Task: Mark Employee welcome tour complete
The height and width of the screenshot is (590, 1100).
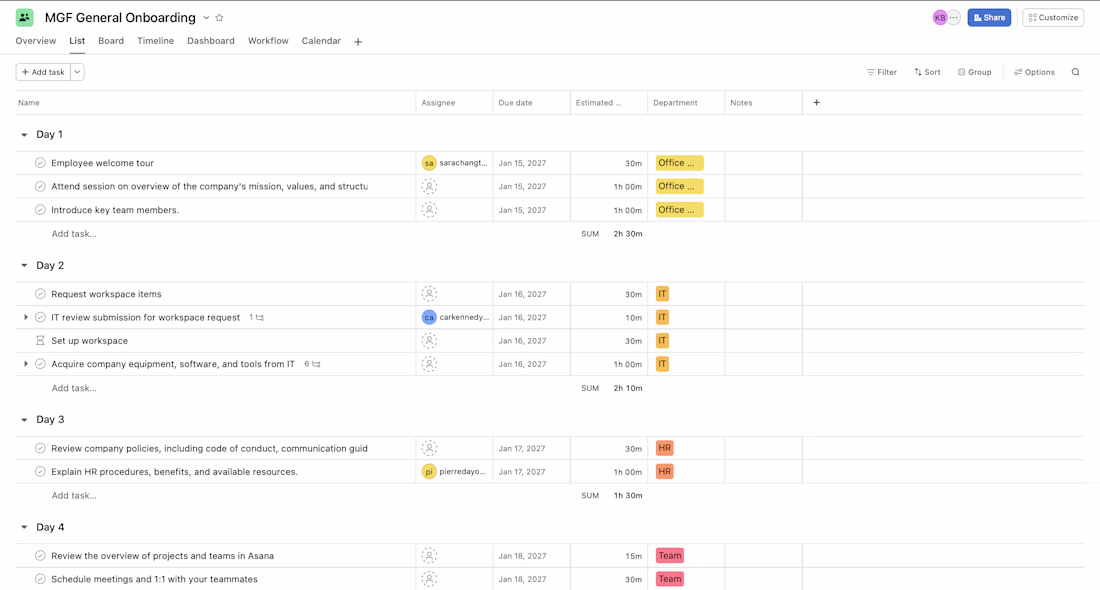Action: [x=40, y=163]
